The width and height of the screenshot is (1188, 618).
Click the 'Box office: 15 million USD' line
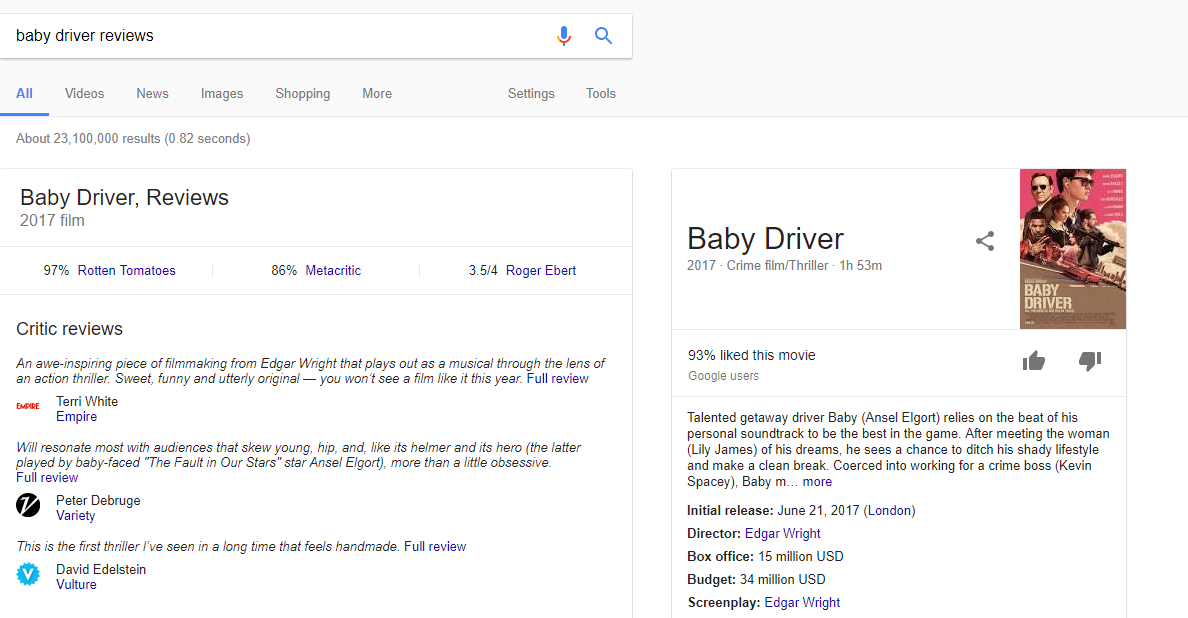pyautogui.click(x=765, y=557)
